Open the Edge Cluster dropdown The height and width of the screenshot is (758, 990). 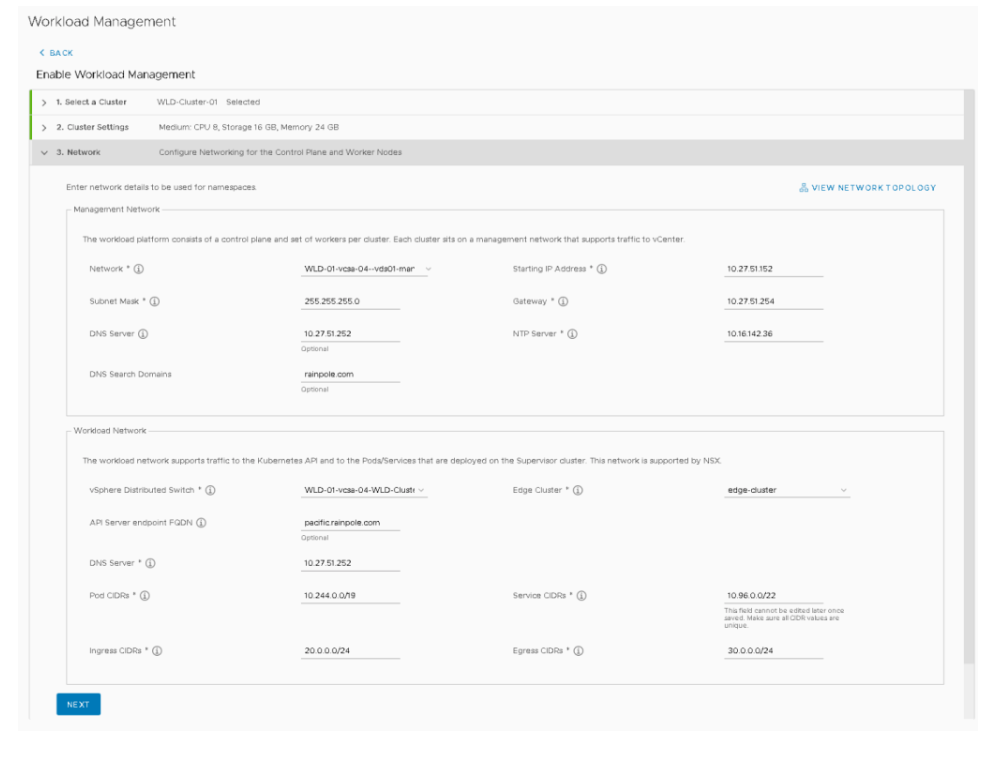[x=787, y=490]
